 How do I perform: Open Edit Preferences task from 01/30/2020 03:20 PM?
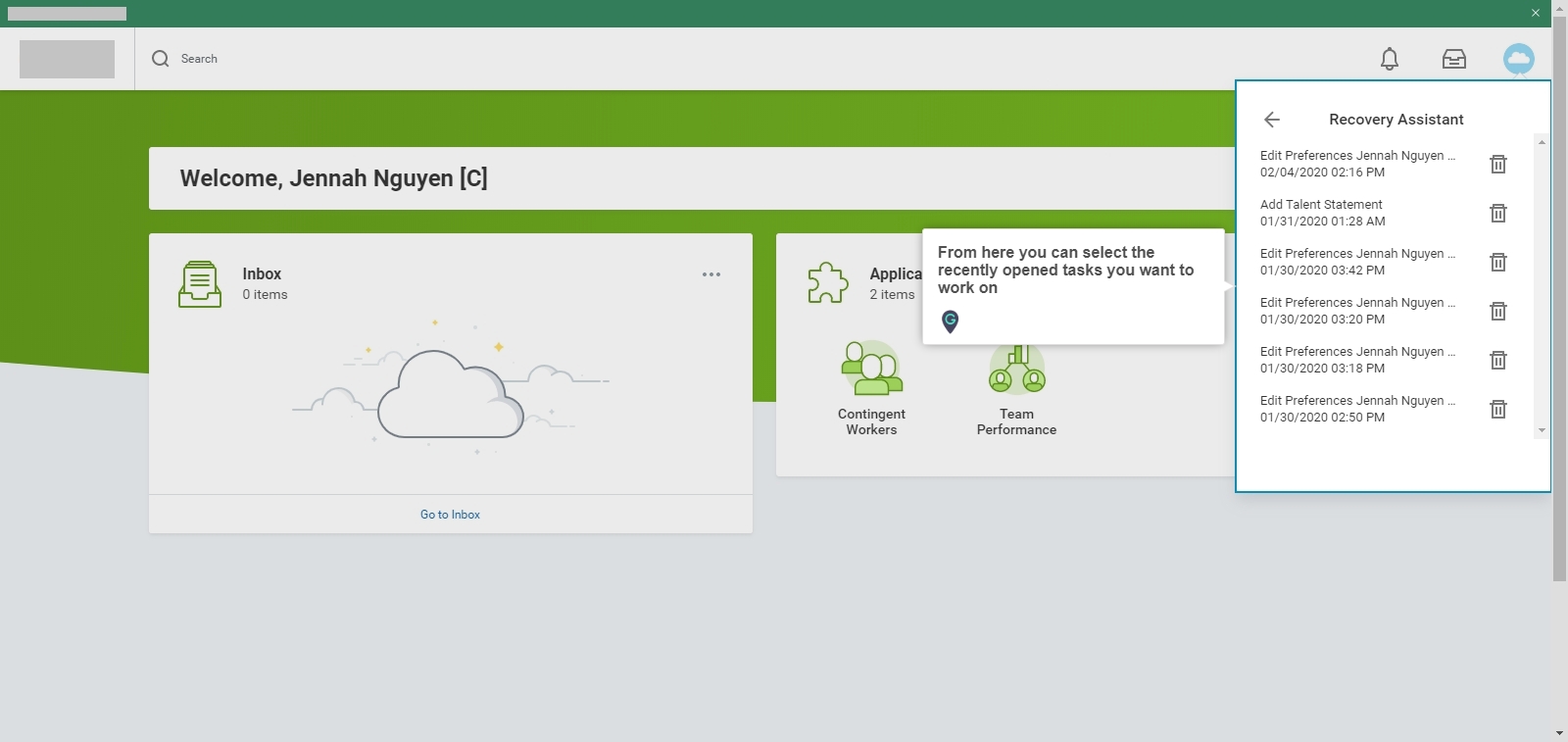coord(1357,311)
